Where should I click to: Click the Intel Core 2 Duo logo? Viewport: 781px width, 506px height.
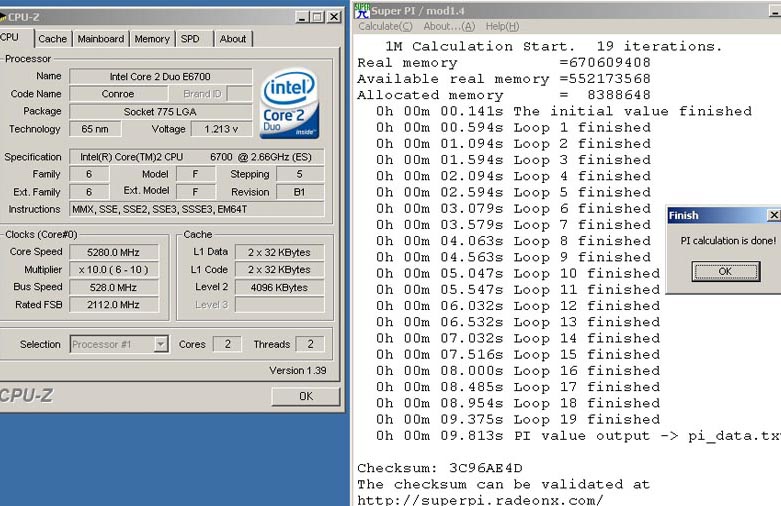(290, 104)
